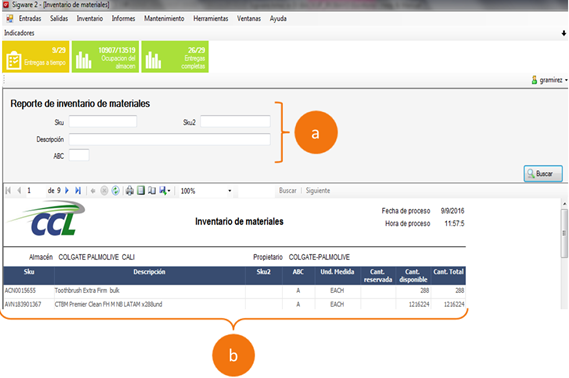Collapse the Indicadores panel arrow
The width and height of the screenshot is (569, 378).
[564, 33]
